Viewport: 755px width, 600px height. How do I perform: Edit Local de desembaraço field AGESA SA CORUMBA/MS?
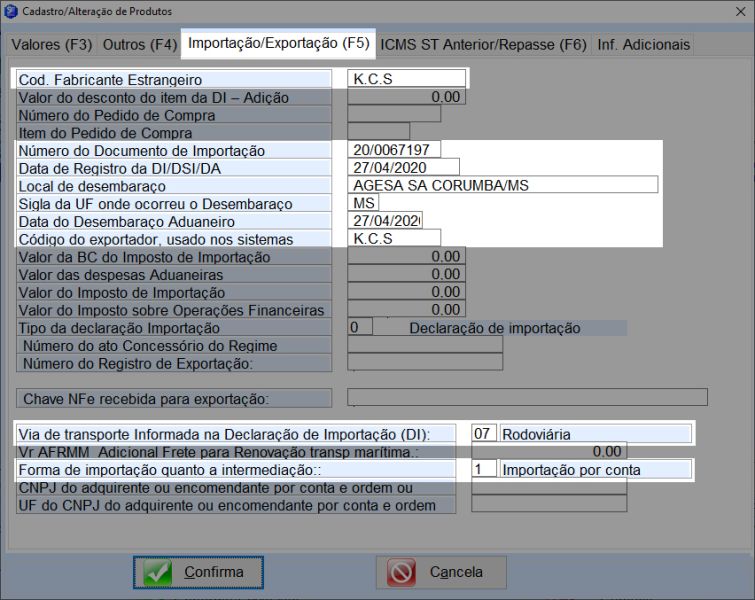(x=503, y=185)
